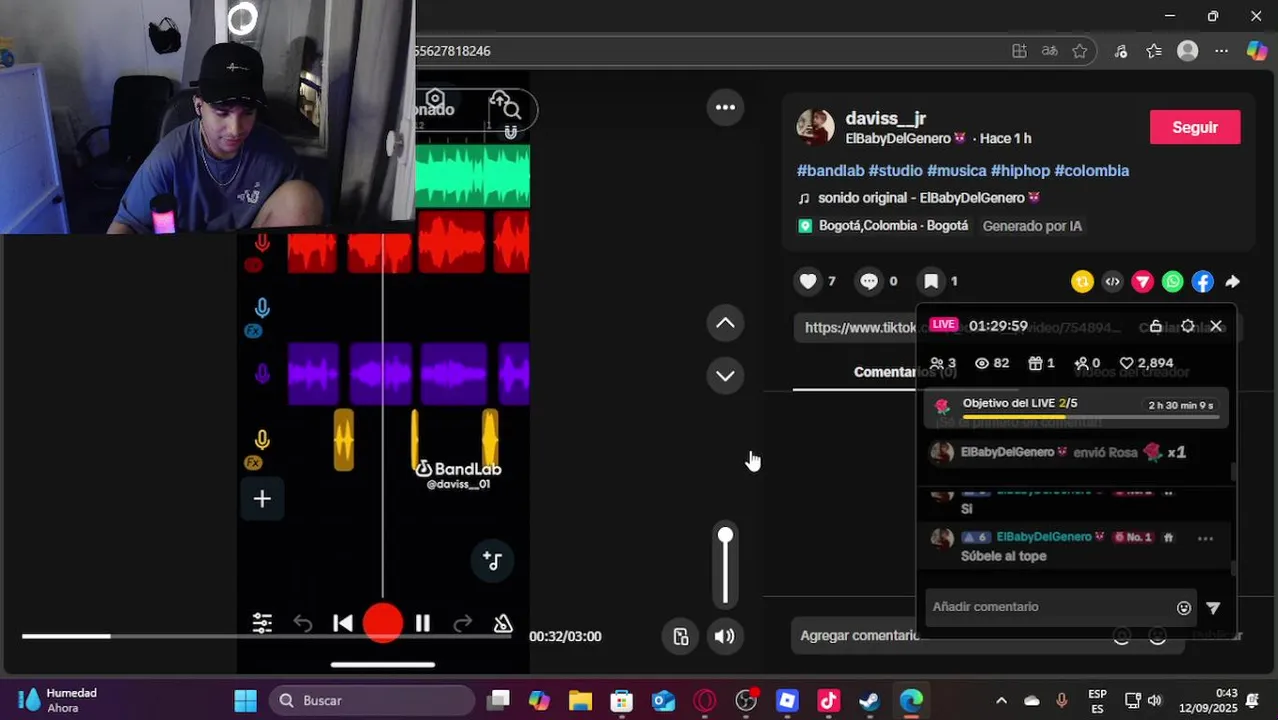Screen dimensions: 1278x720
Task: Click the BandLab redo arrow
Action: (x=462, y=624)
